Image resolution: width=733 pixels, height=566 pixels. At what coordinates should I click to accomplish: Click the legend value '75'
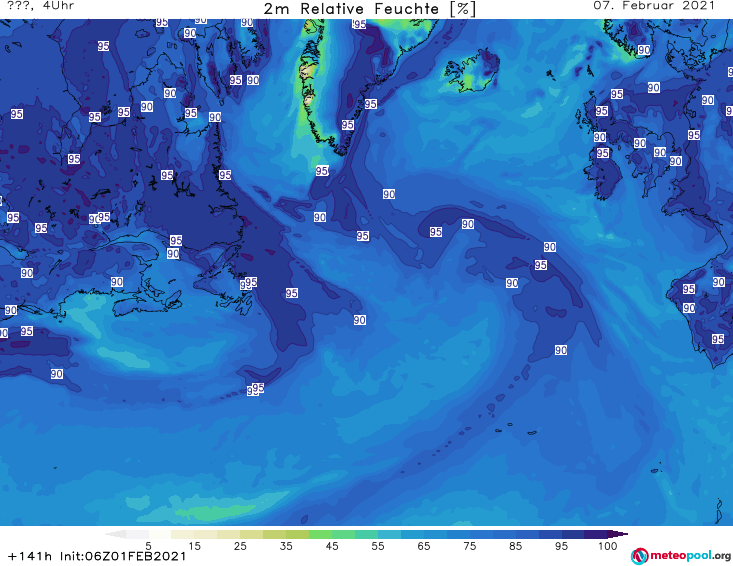[469, 546]
